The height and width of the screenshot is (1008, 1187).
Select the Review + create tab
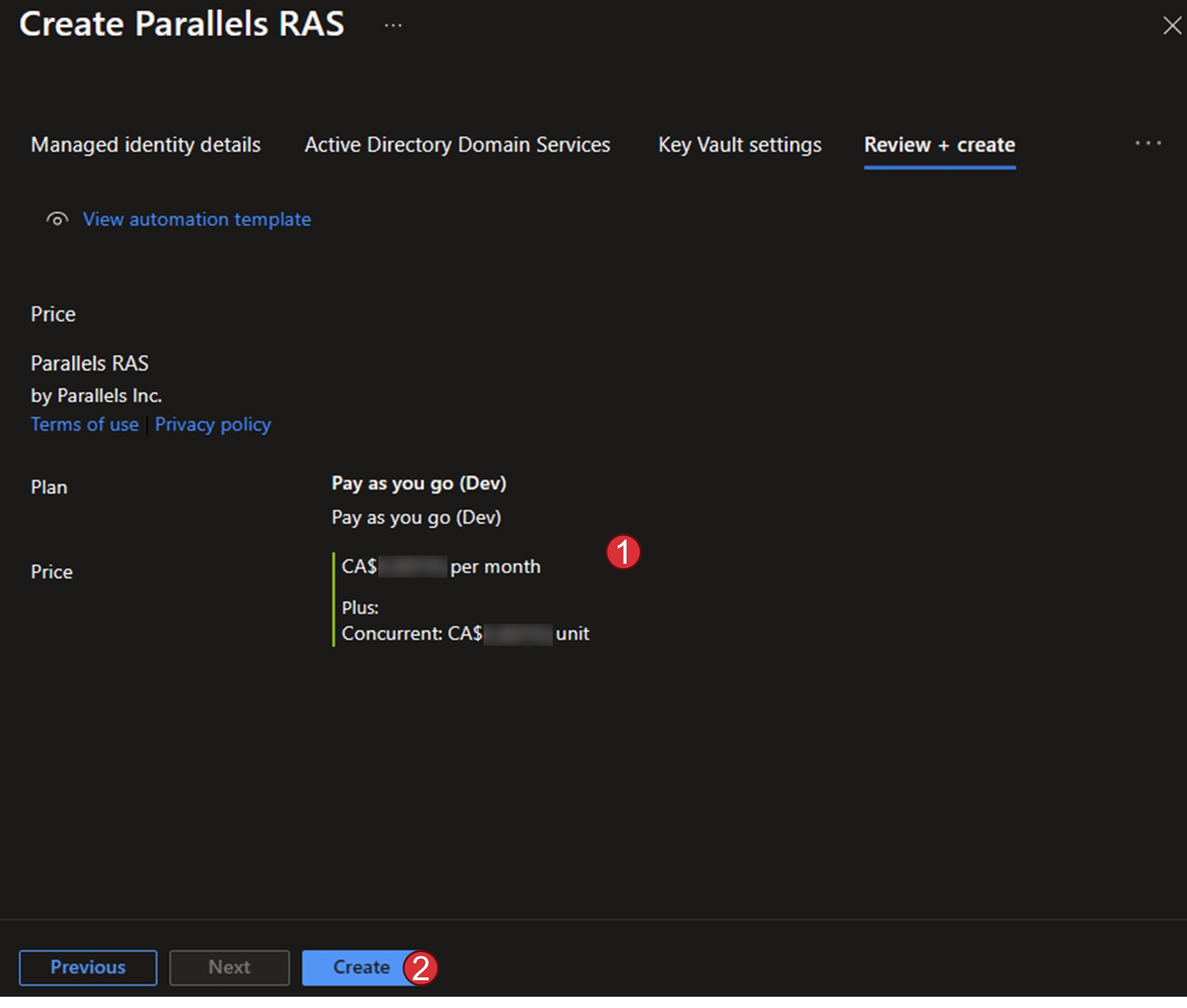click(939, 145)
